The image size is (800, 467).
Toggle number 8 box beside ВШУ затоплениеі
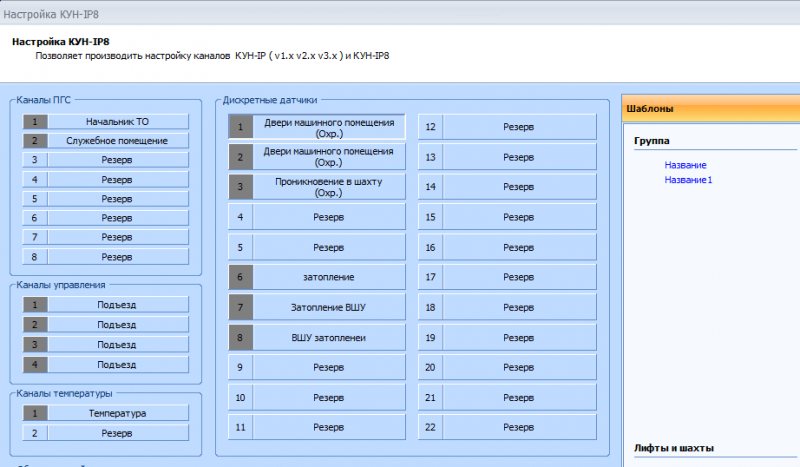(240, 337)
